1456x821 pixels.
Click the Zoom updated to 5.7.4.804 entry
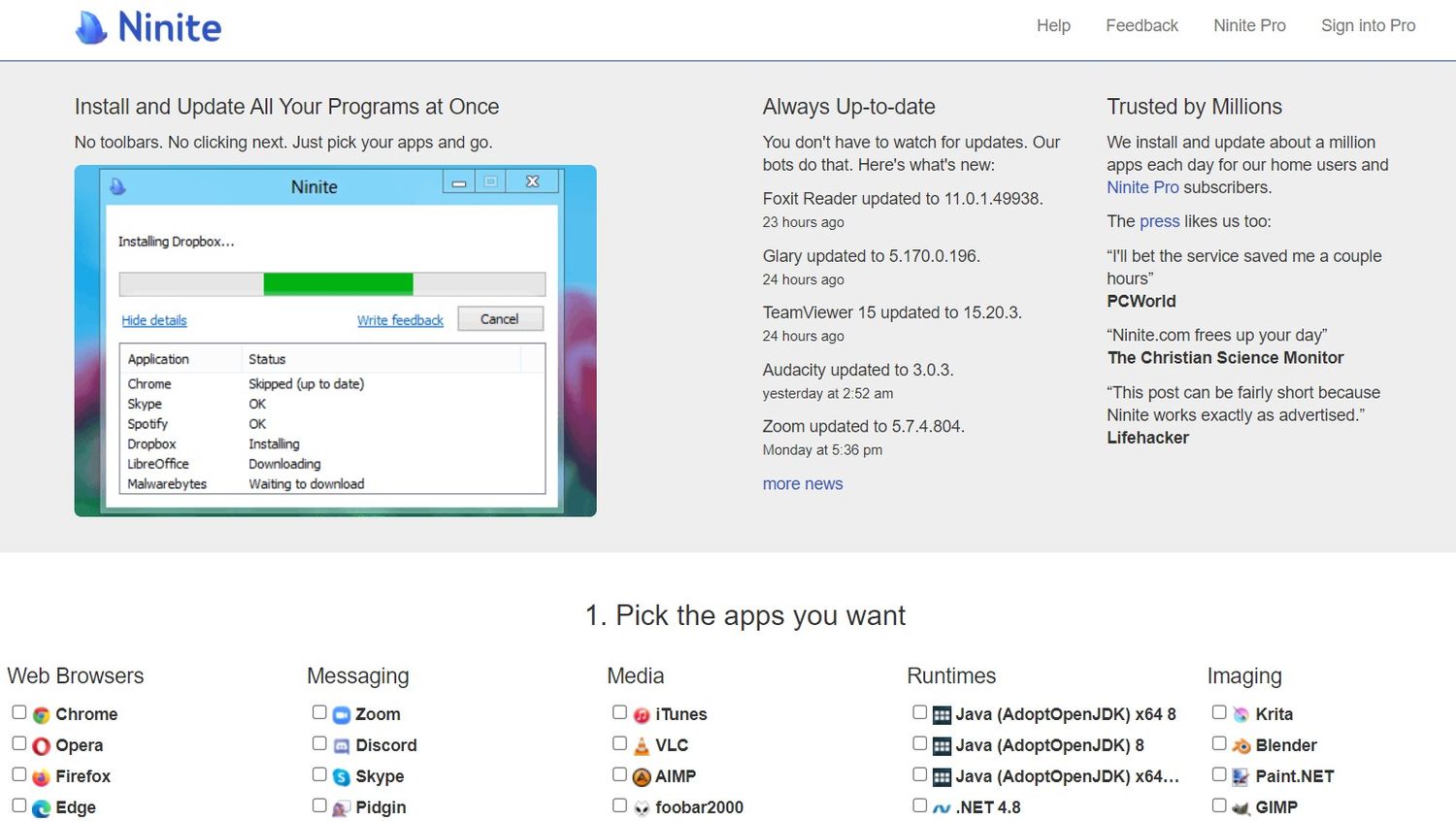pos(864,426)
